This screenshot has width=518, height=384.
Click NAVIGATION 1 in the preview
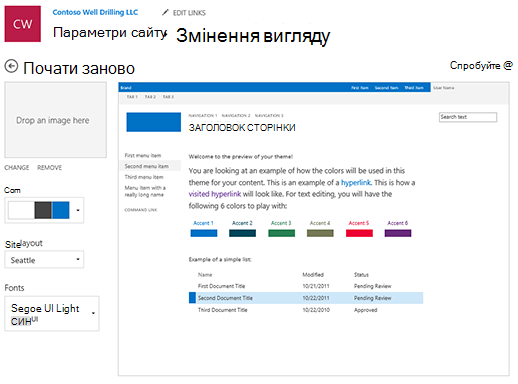click(x=203, y=115)
